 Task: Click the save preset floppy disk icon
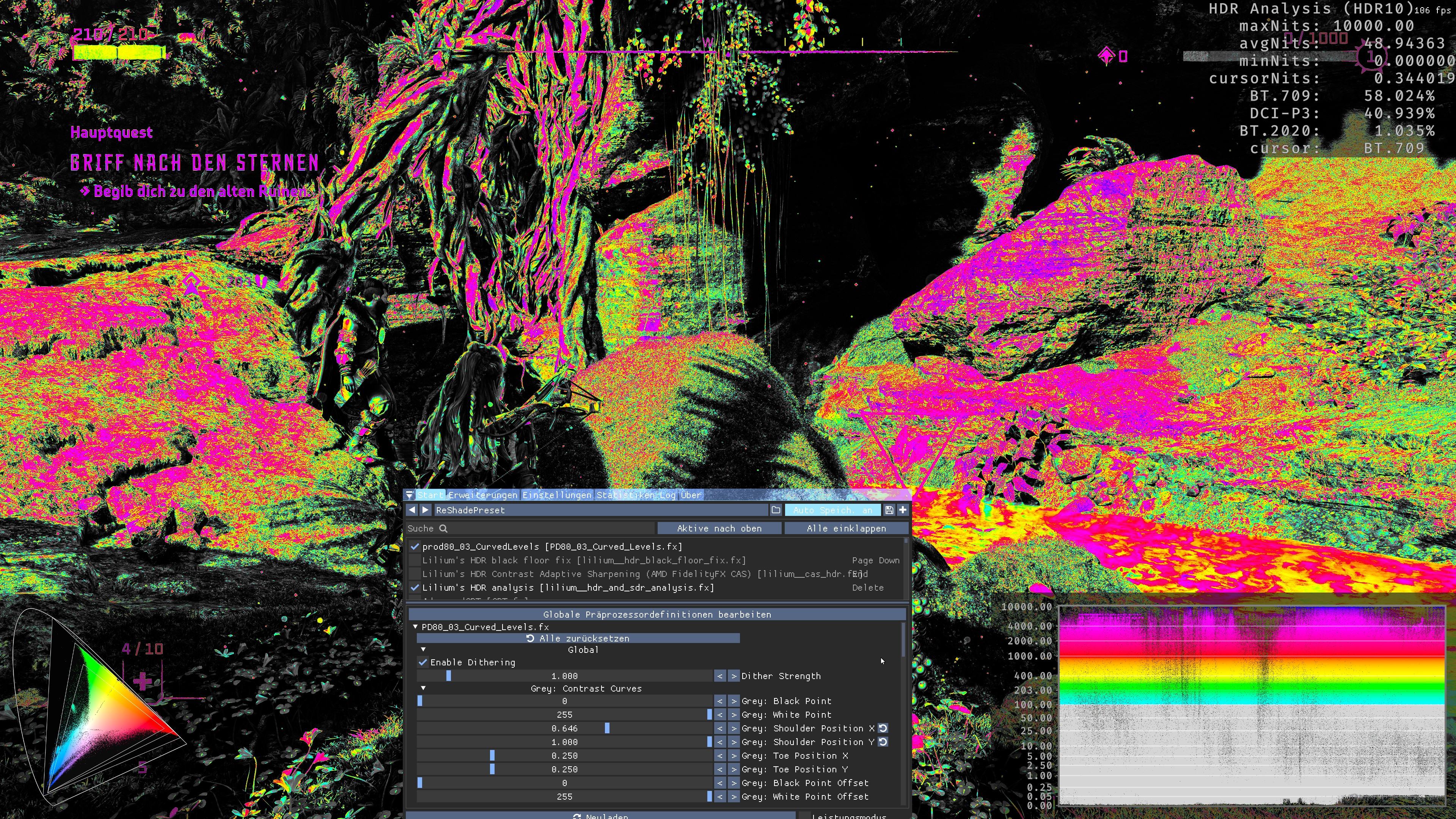(889, 510)
